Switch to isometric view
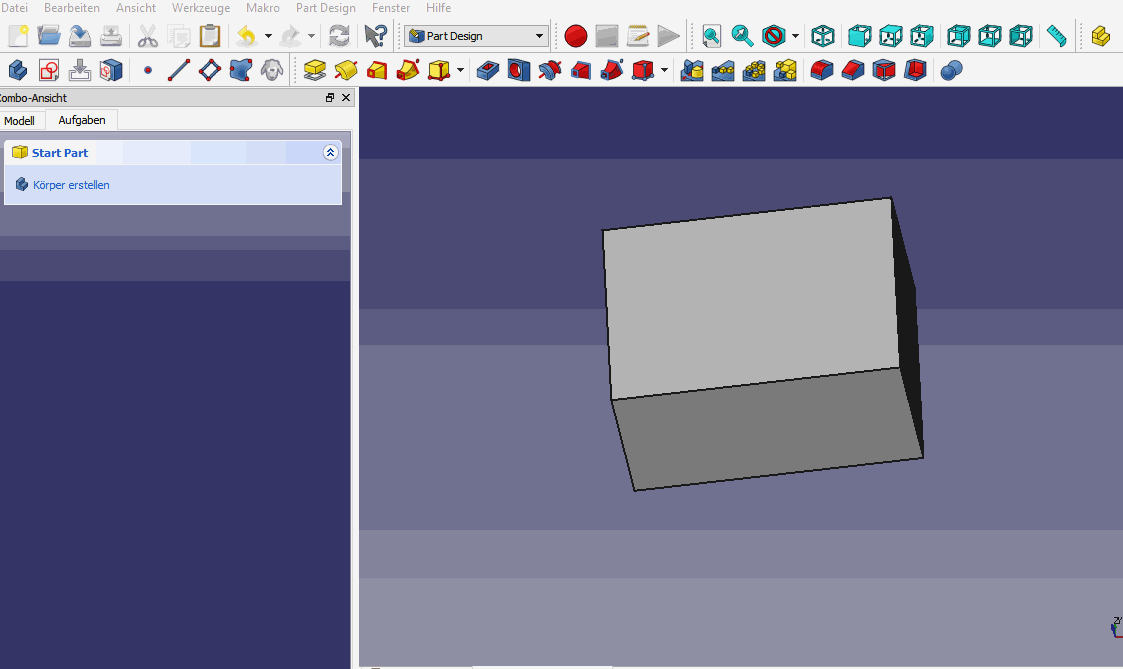The image size is (1123, 669). click(x=822, y=37)
